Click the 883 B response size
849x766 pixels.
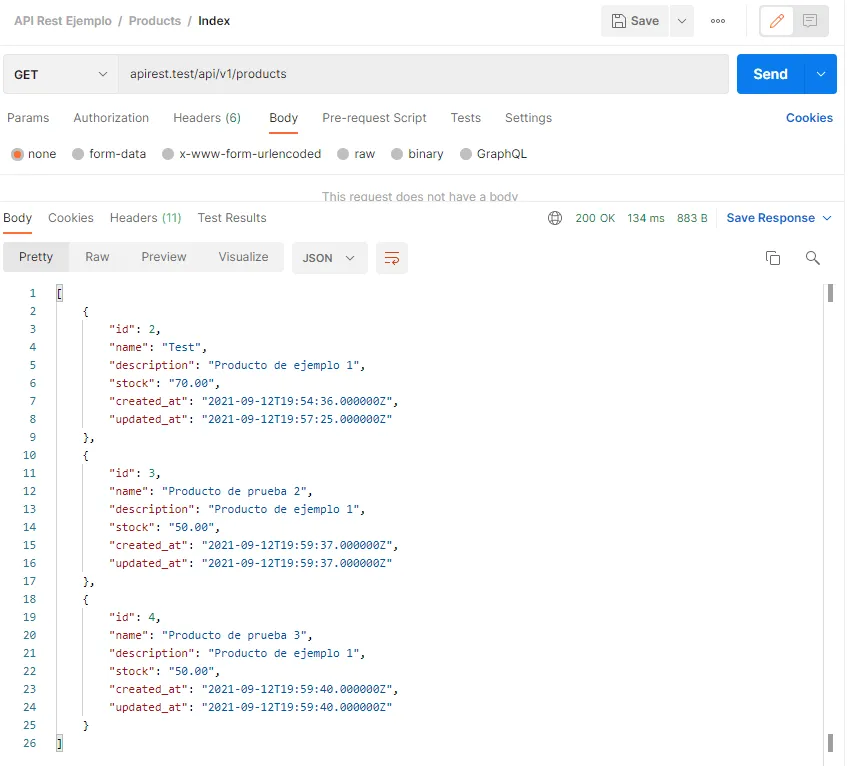pos(692,218)
